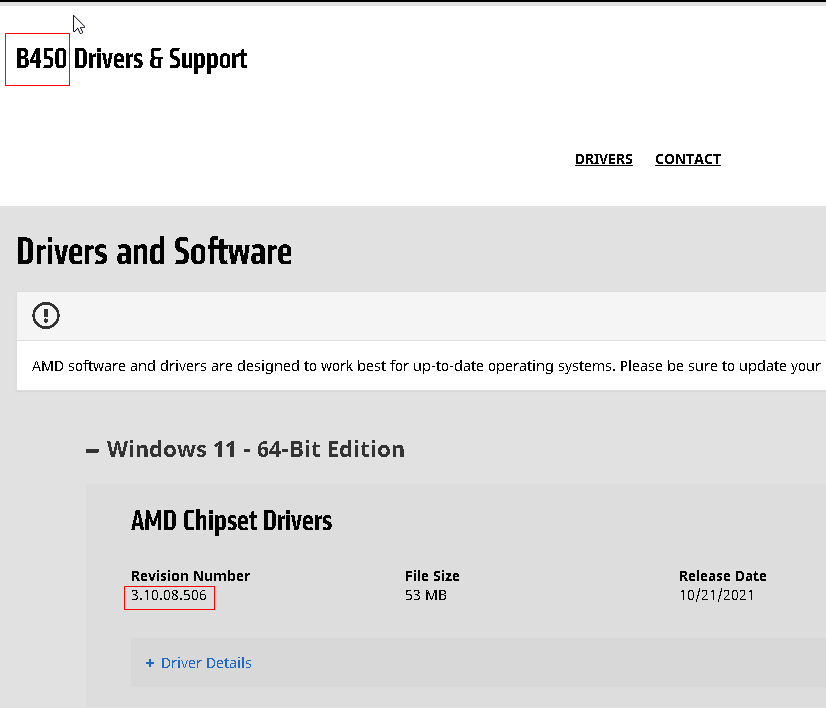Image resolution: width=826 pixels, height=708 pixels.
Task: Collapse the Windows 11 - 64-Bit Edition section
Action: click(x=245, y=449)
